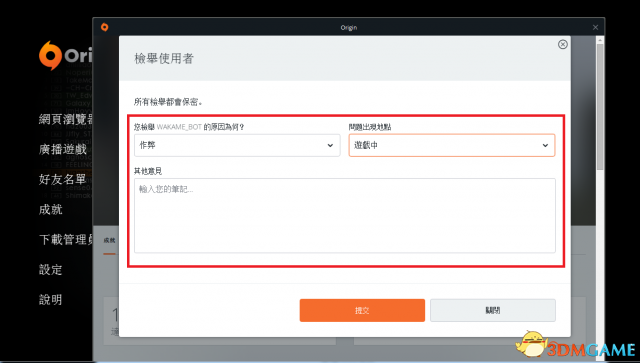Close the Origin window with the X

point(595,27)
